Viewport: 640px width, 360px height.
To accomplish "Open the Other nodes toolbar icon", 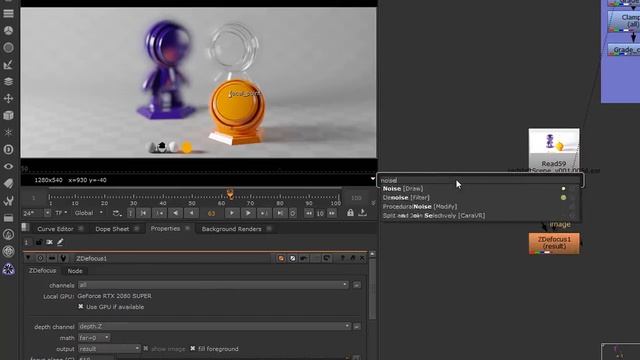I will (x=8, y=218).
